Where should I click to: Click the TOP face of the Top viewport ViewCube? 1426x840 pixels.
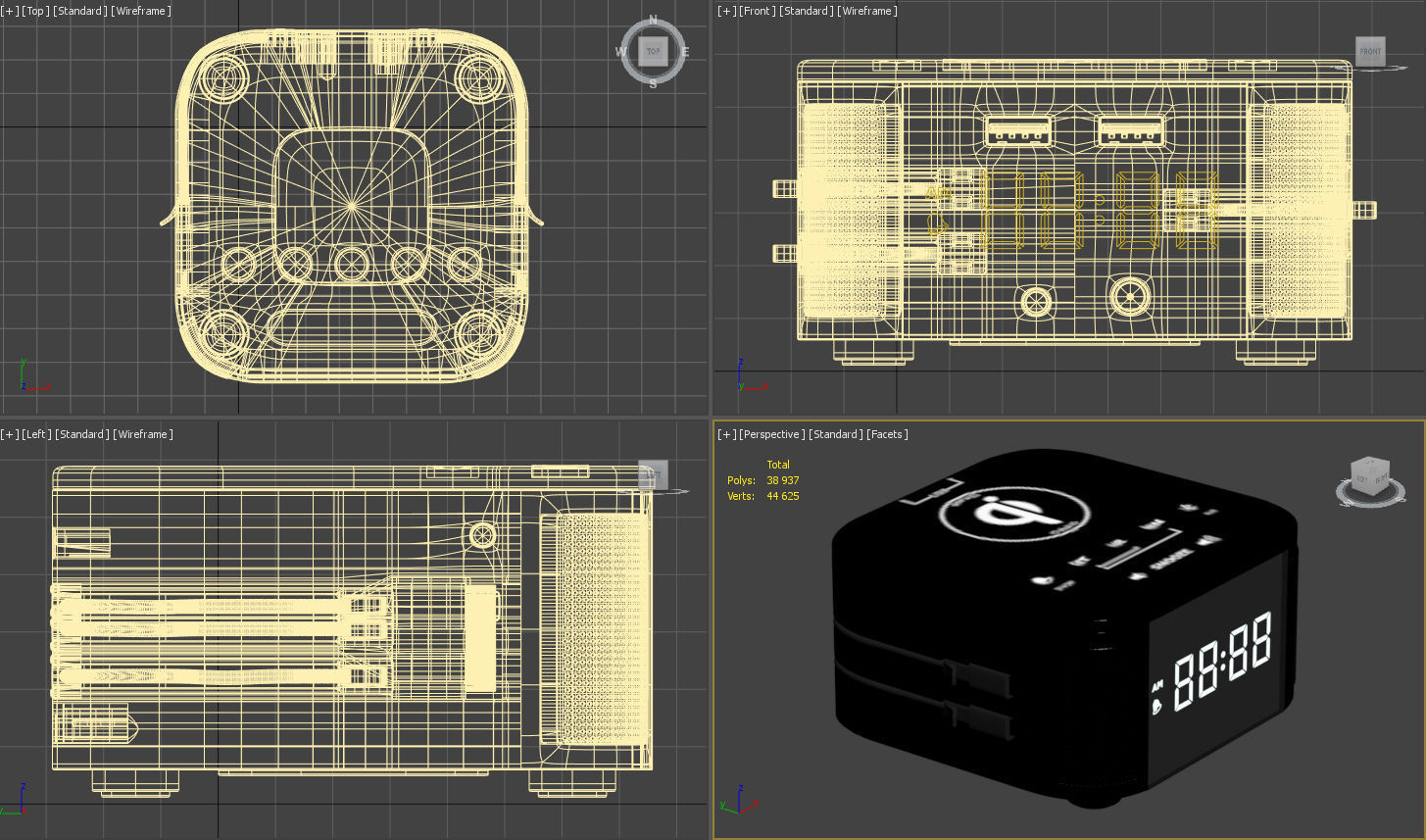(652, 51)
